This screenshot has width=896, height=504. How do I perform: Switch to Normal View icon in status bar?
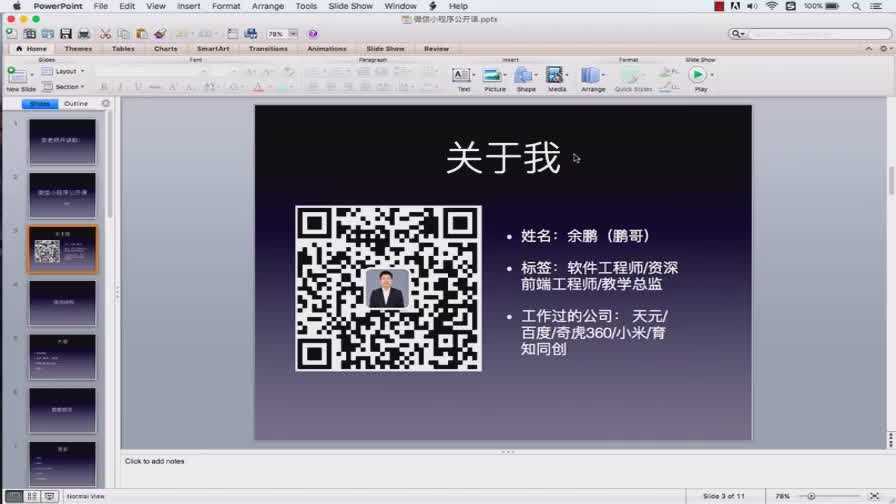coord(14,496)
